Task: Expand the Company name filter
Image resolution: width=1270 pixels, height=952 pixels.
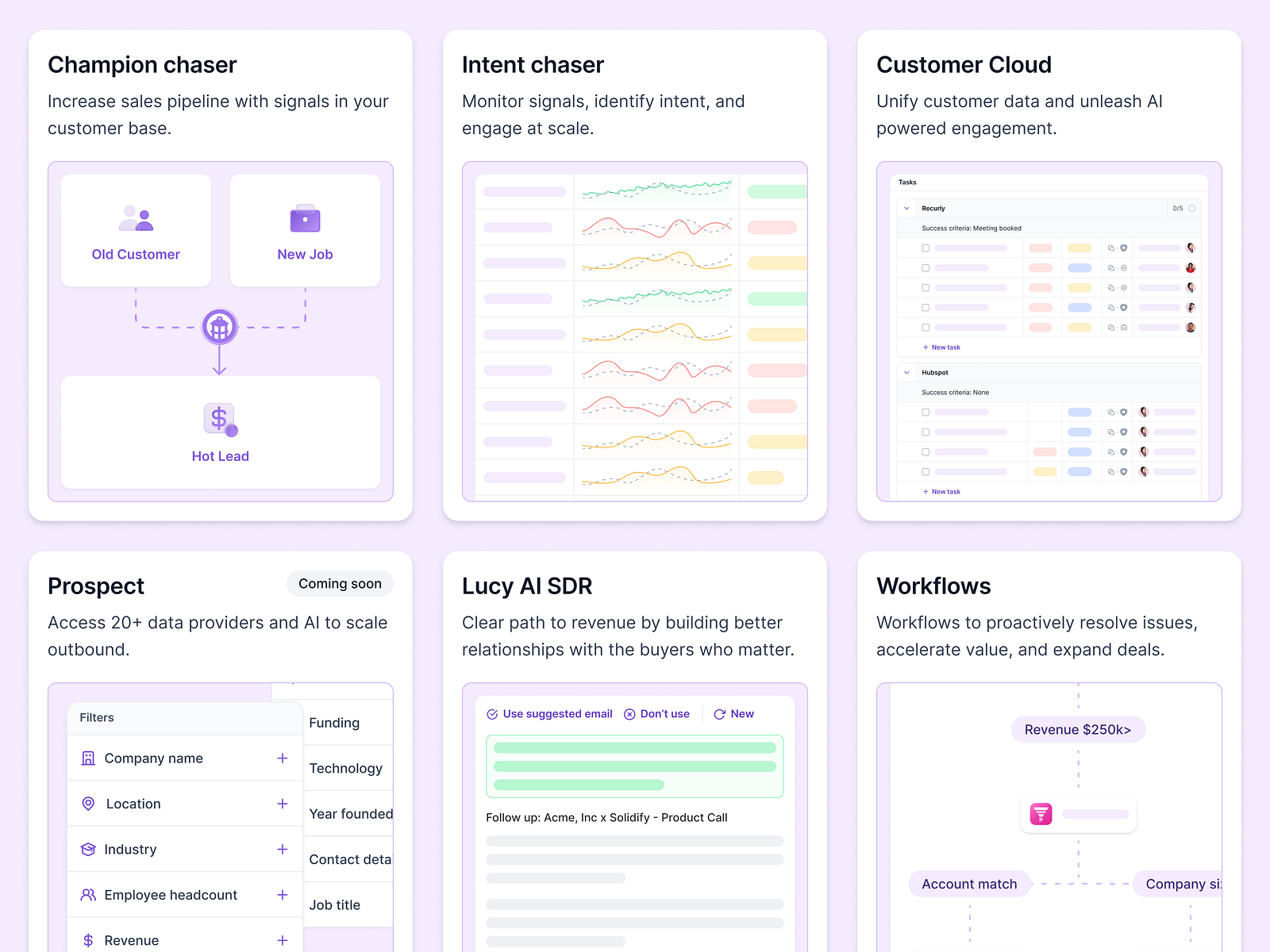Action: point(283,758)
